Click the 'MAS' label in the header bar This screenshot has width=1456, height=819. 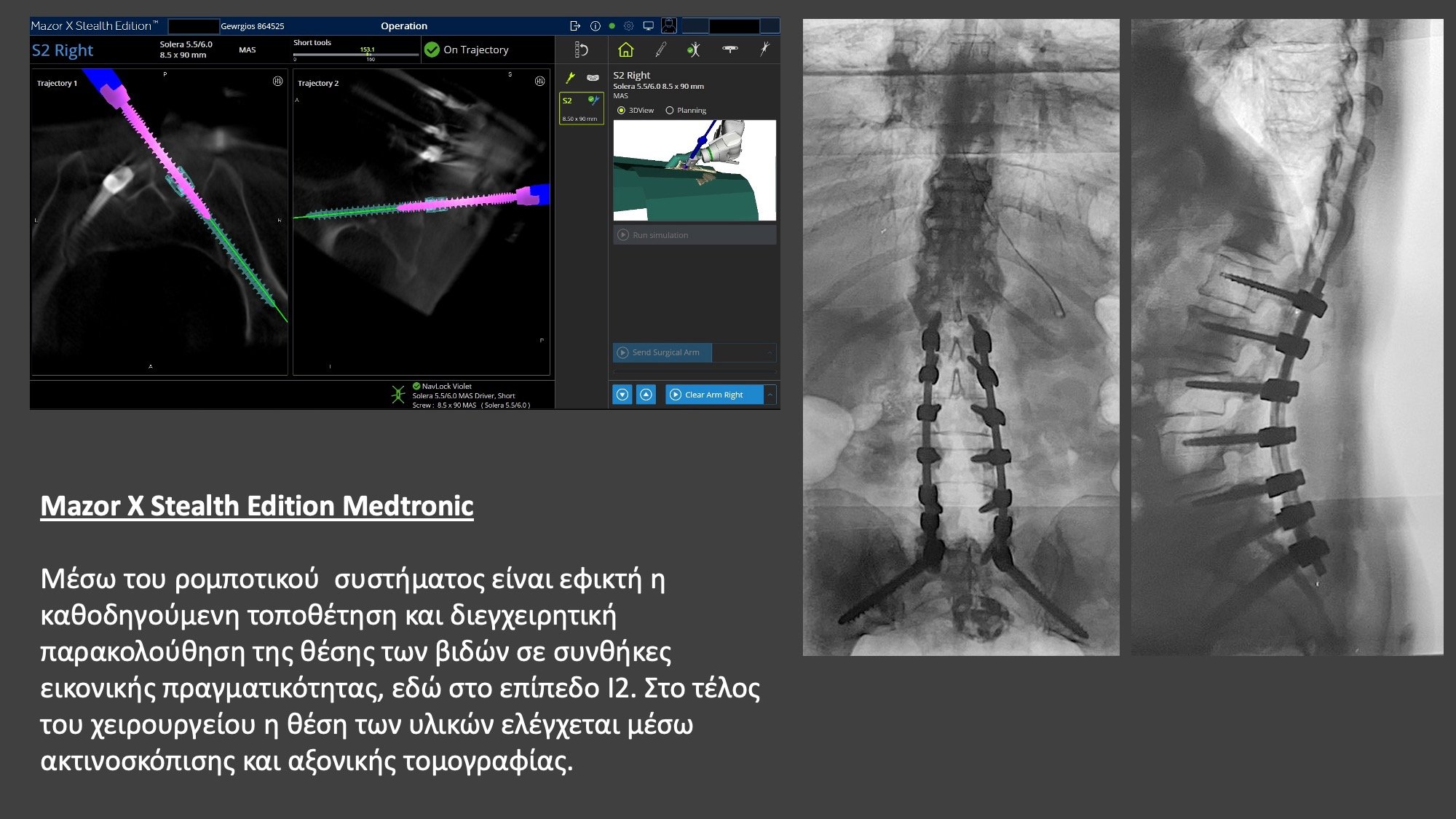pos(248,50)
